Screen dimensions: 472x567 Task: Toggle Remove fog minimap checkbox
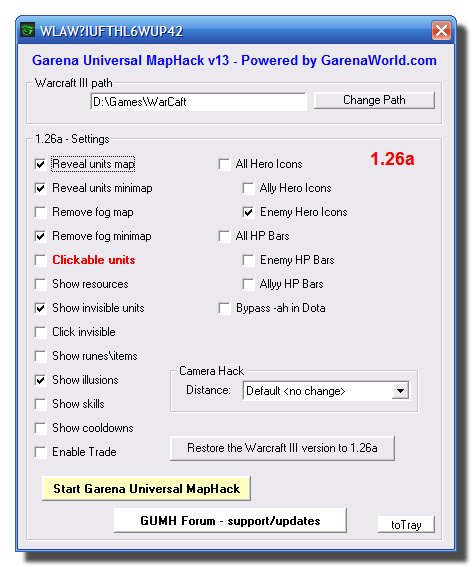click(x=41, y=236)
